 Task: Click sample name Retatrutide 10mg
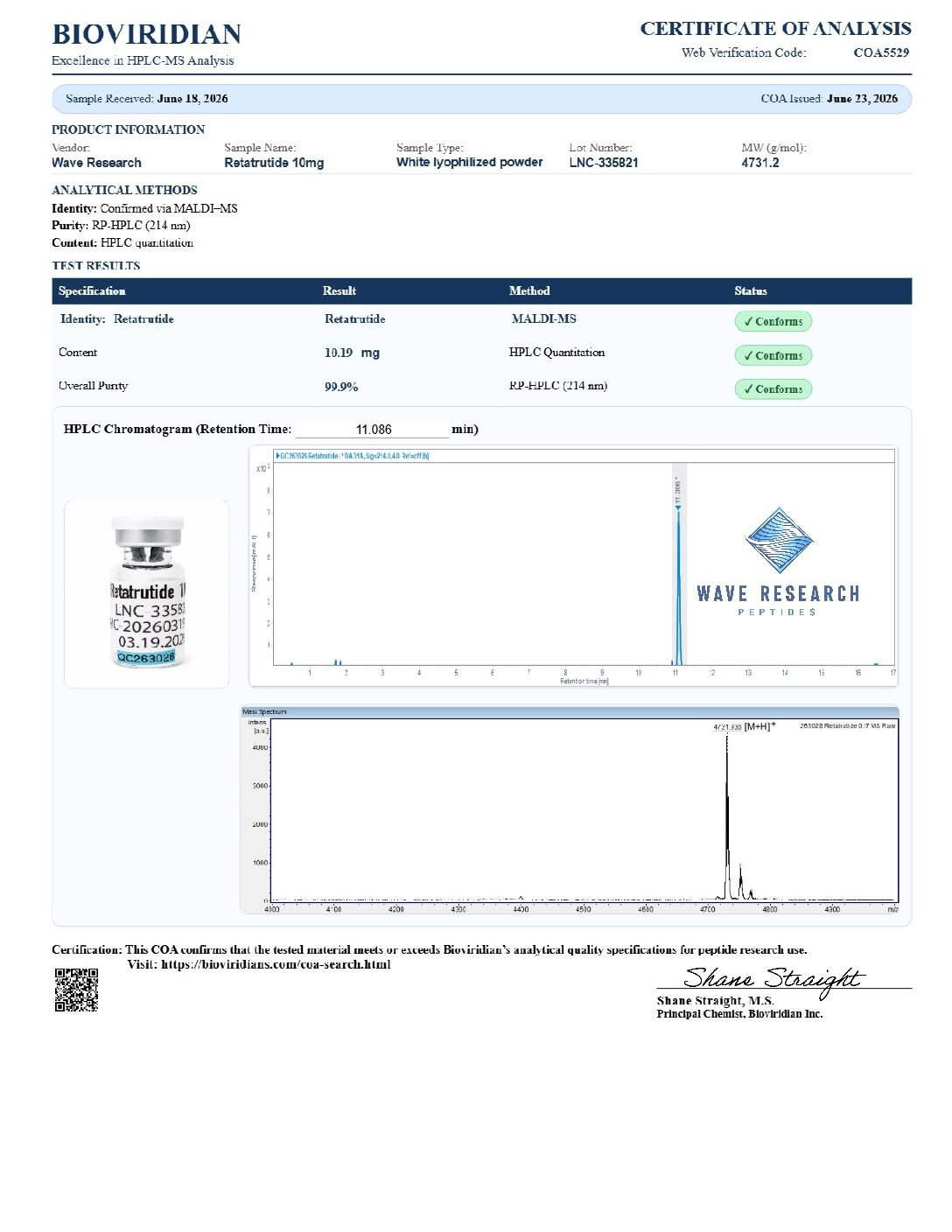coord(274,163)
